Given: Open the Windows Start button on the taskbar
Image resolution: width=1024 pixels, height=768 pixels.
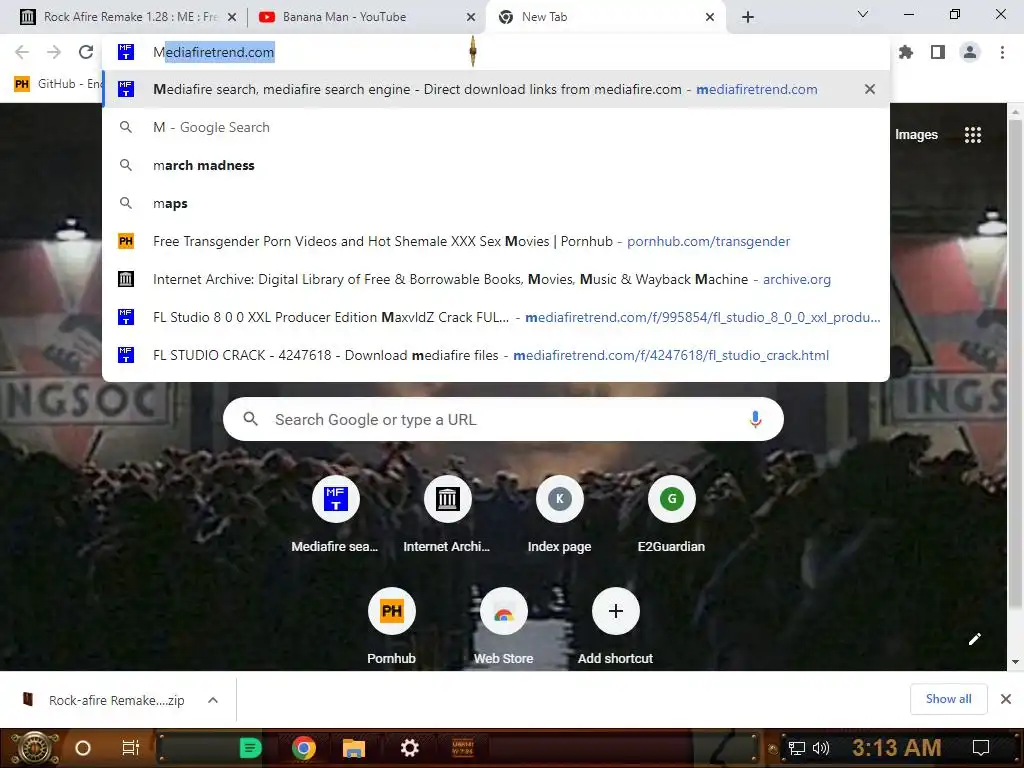Looking at the screenshot, I should (x=35, y=748).
